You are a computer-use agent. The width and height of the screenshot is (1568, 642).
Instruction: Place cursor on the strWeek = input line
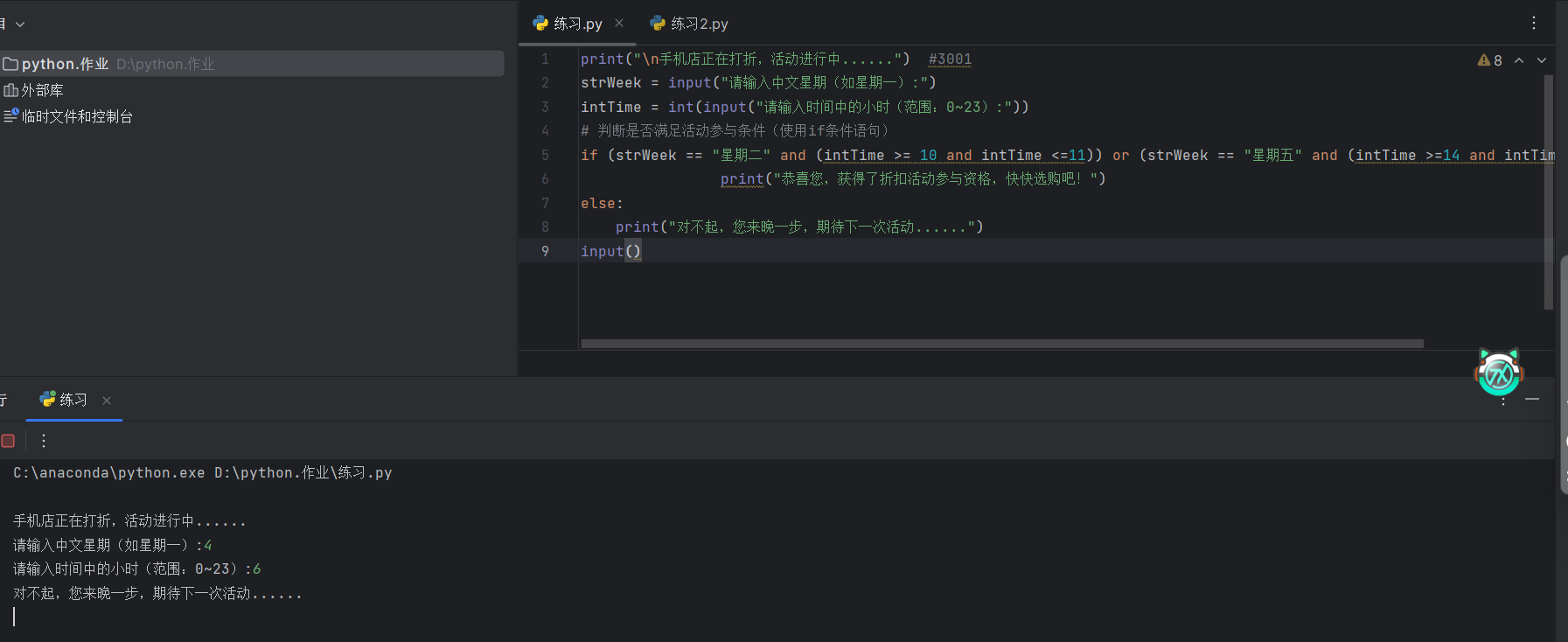(x=758, y=83)
